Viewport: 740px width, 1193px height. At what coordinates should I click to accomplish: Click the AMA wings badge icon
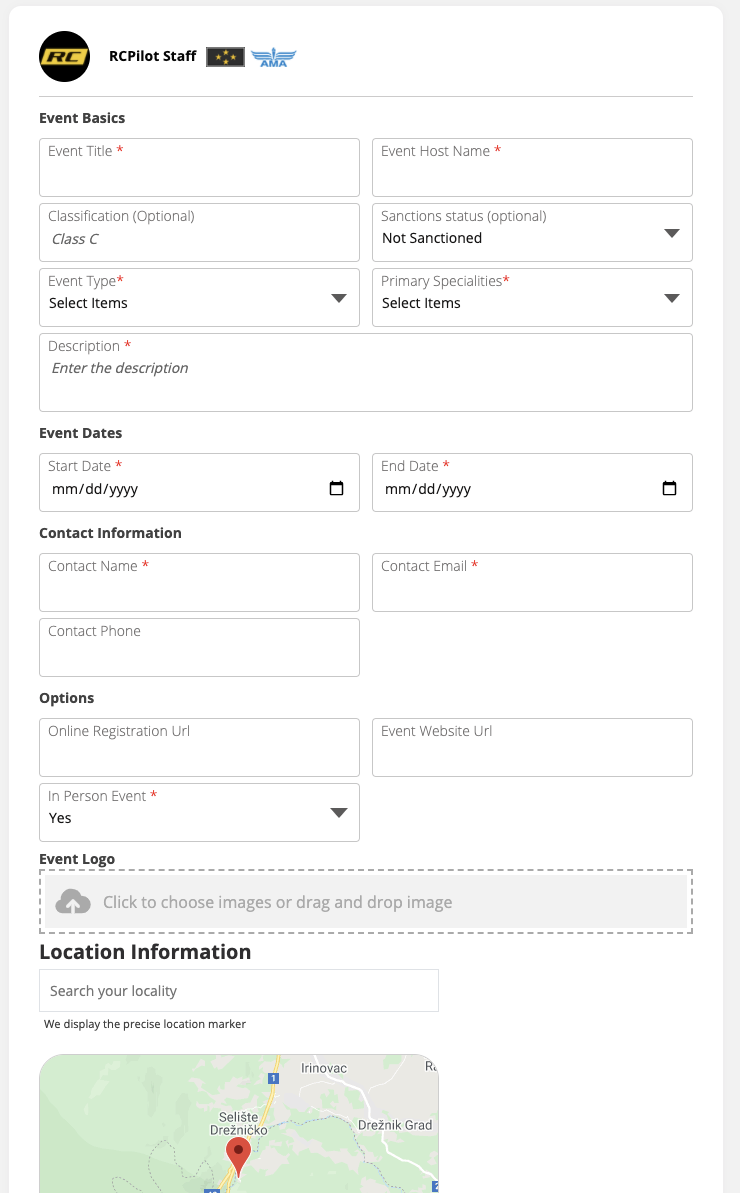click(x=273, y=57)
